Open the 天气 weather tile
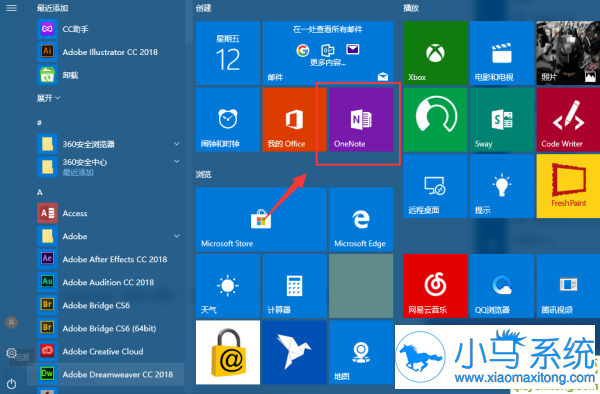This screenshot has width=600, height=394. point(228,286)
